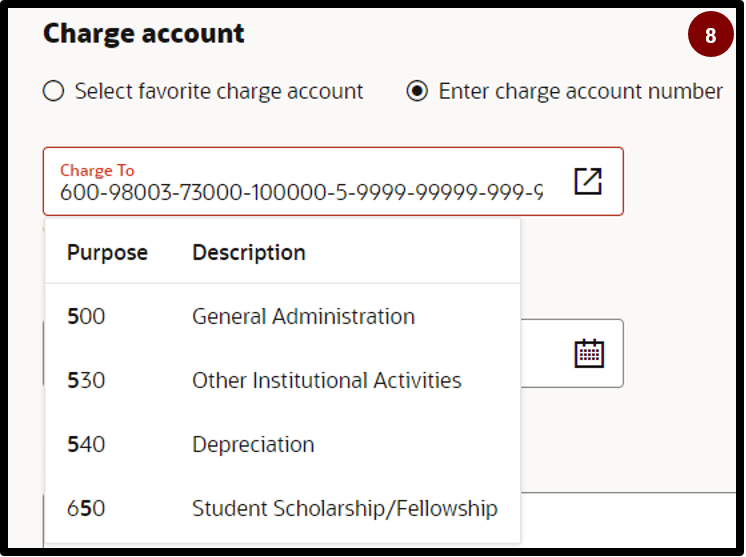Screen dimensions: 746x557
Task: Select the 'General Administration' description text
Action: point(303,316)
